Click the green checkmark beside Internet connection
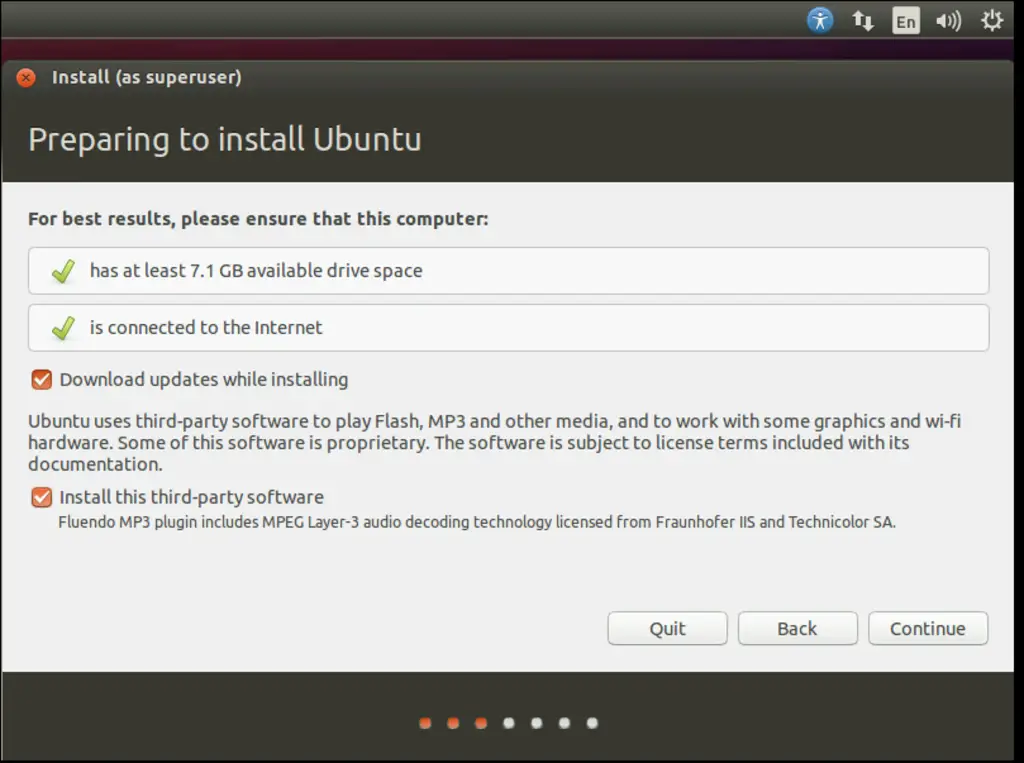The width and height of the screenshot is (1024, 763). [64, 328]
